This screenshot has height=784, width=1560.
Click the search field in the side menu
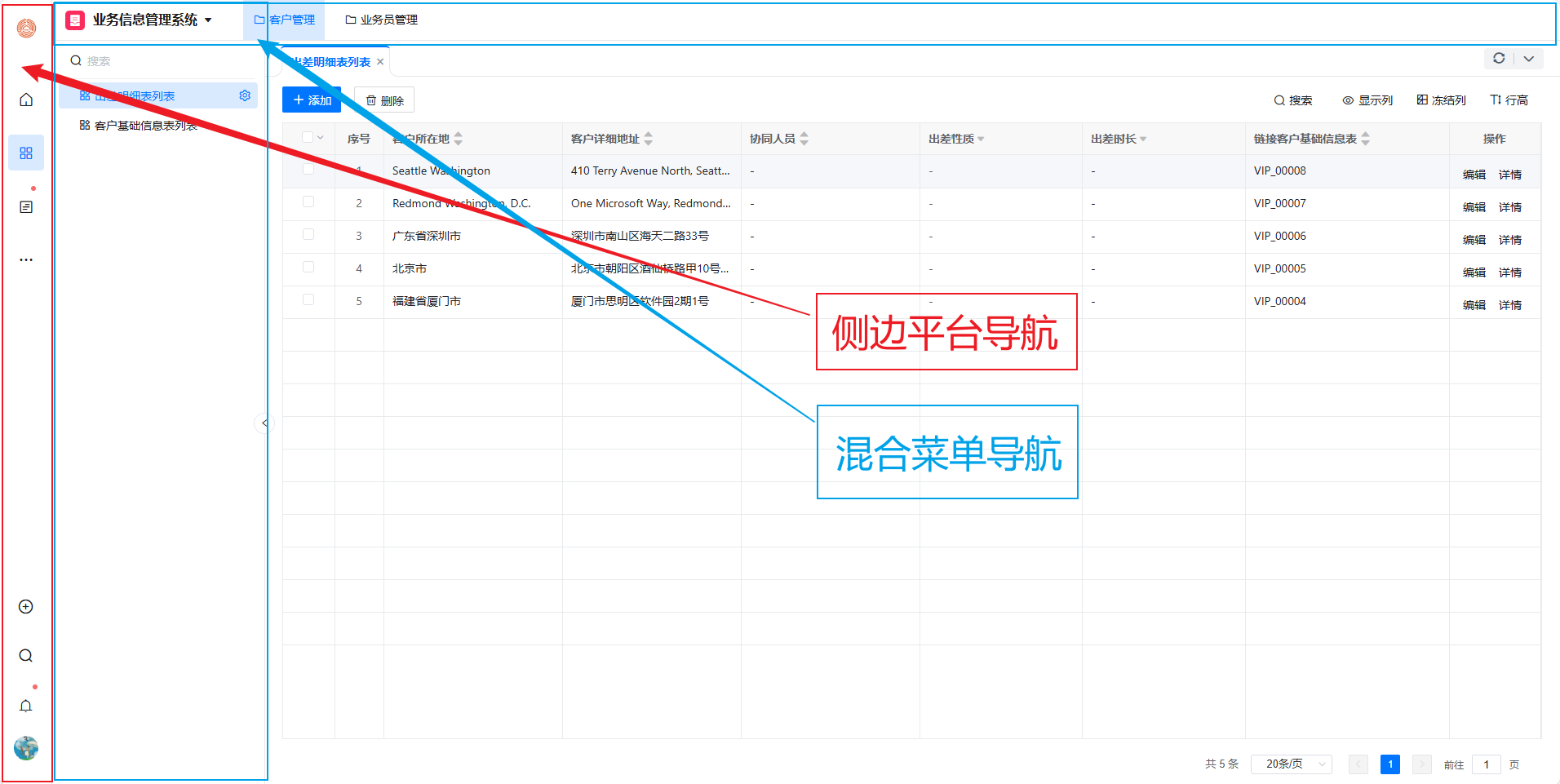[163, 61]
